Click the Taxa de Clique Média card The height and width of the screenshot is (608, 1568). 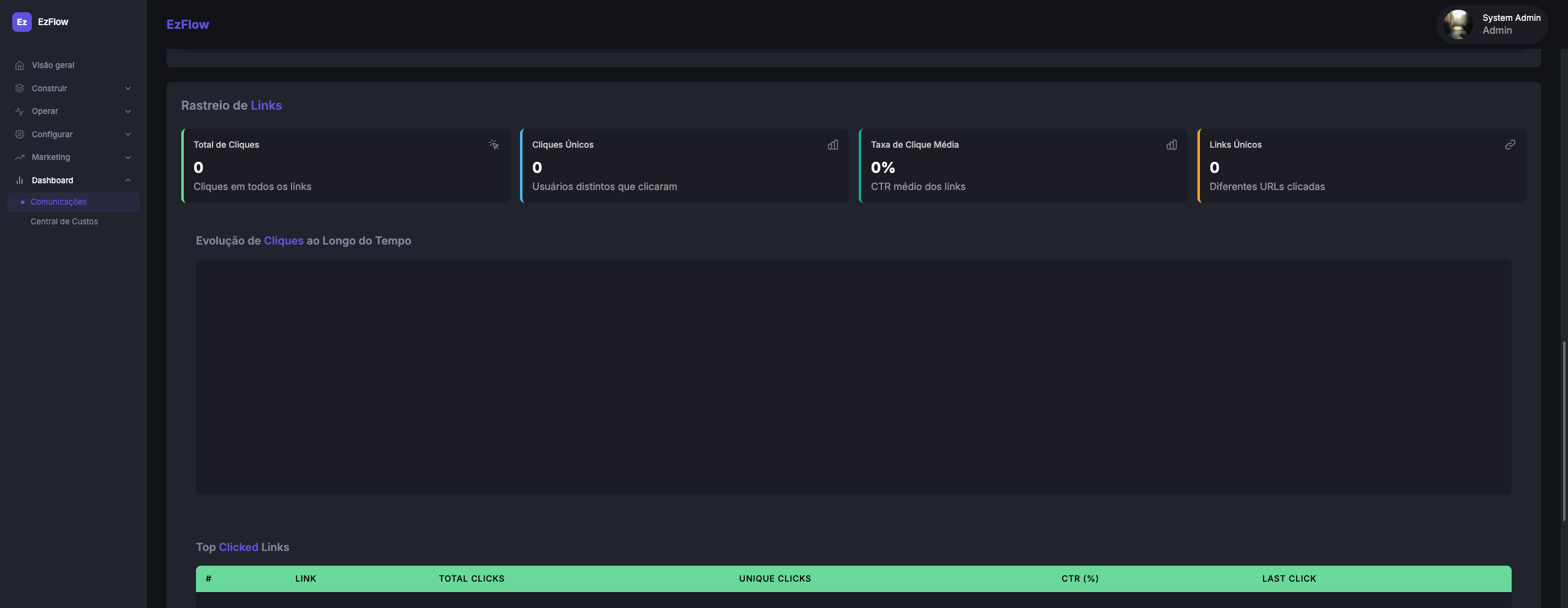[x=1023, y=165]
